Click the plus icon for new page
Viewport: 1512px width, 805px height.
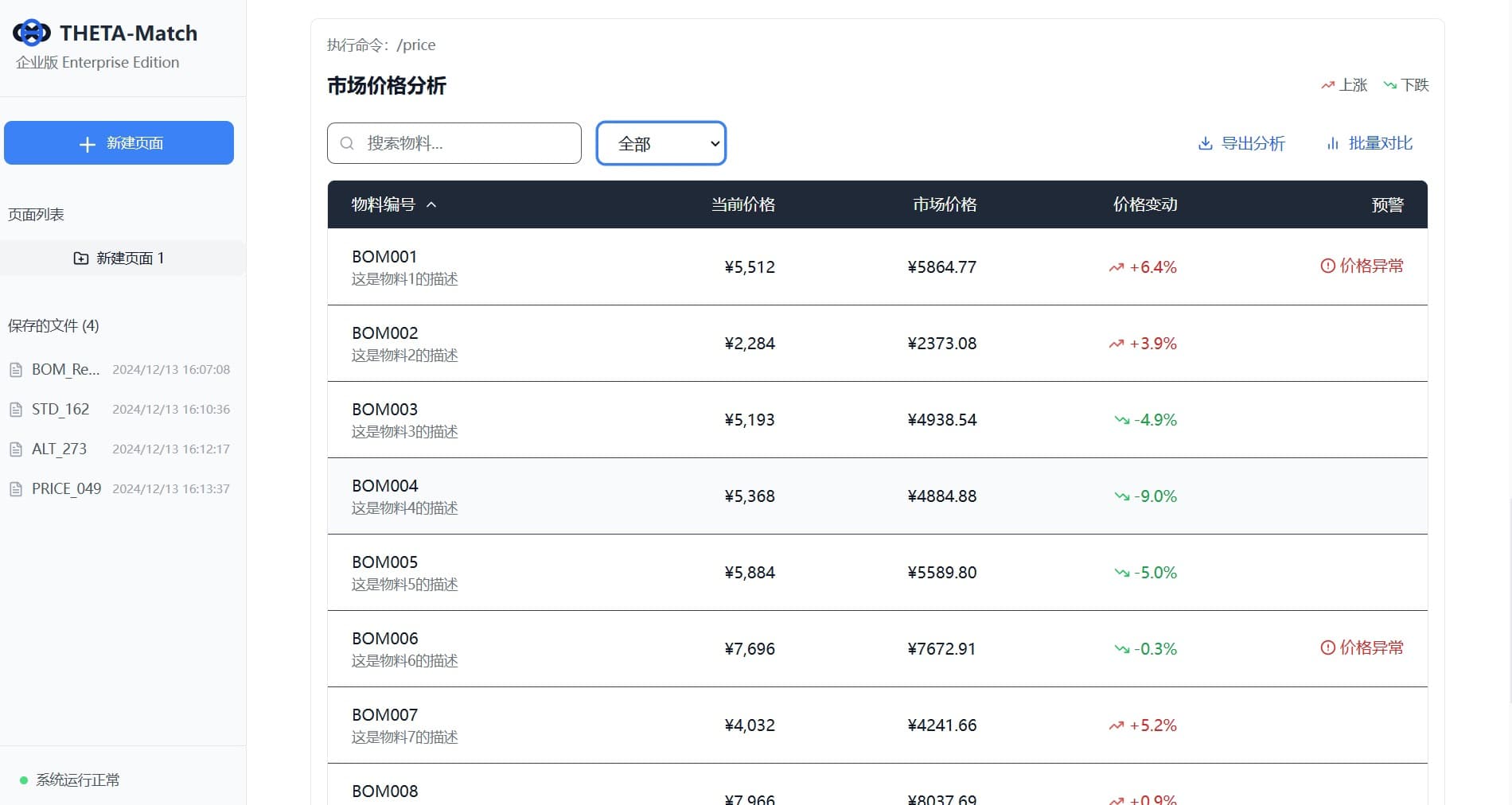point(88,144)
